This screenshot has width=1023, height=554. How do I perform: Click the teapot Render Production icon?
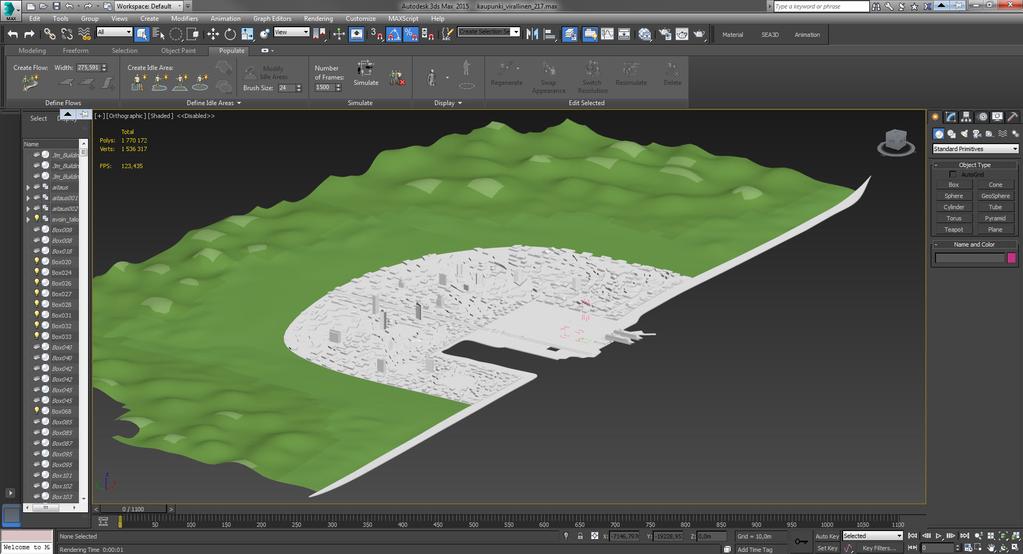coord(699,34)
